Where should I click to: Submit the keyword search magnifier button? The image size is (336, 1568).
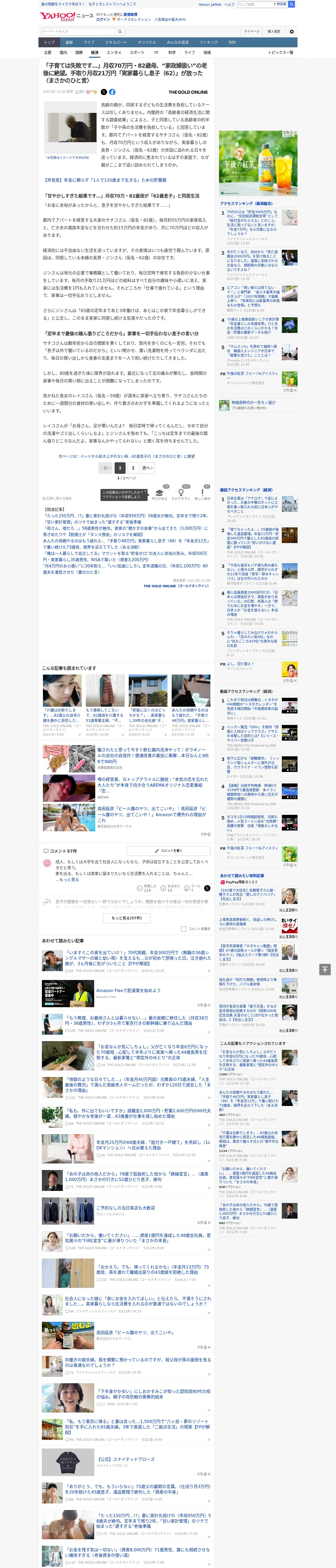pyautogui.click(x=120, y=32)
